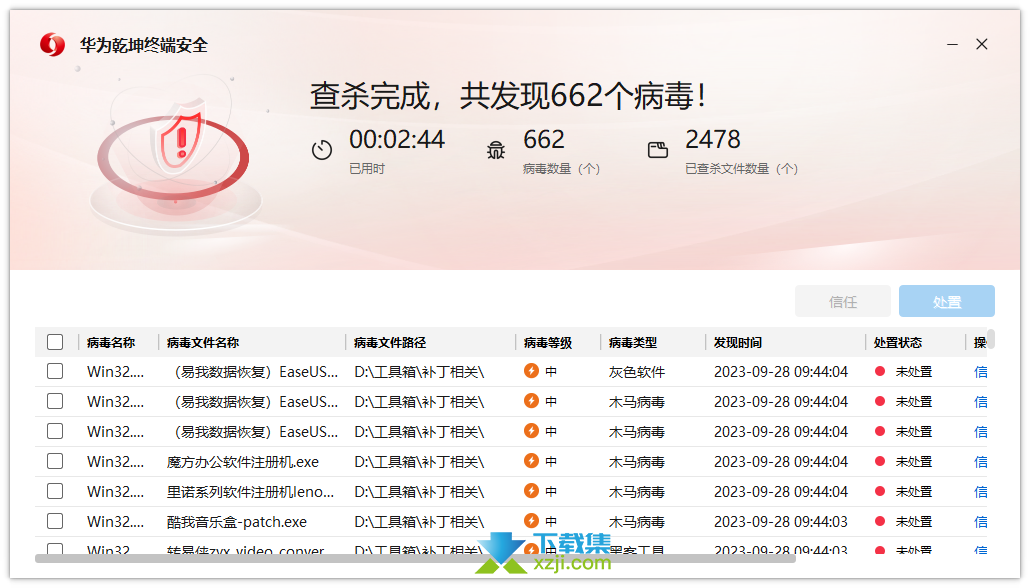1030x588 pixels.
Task: Click the 灰色软件 virus type cell
Action: point(637,372)
